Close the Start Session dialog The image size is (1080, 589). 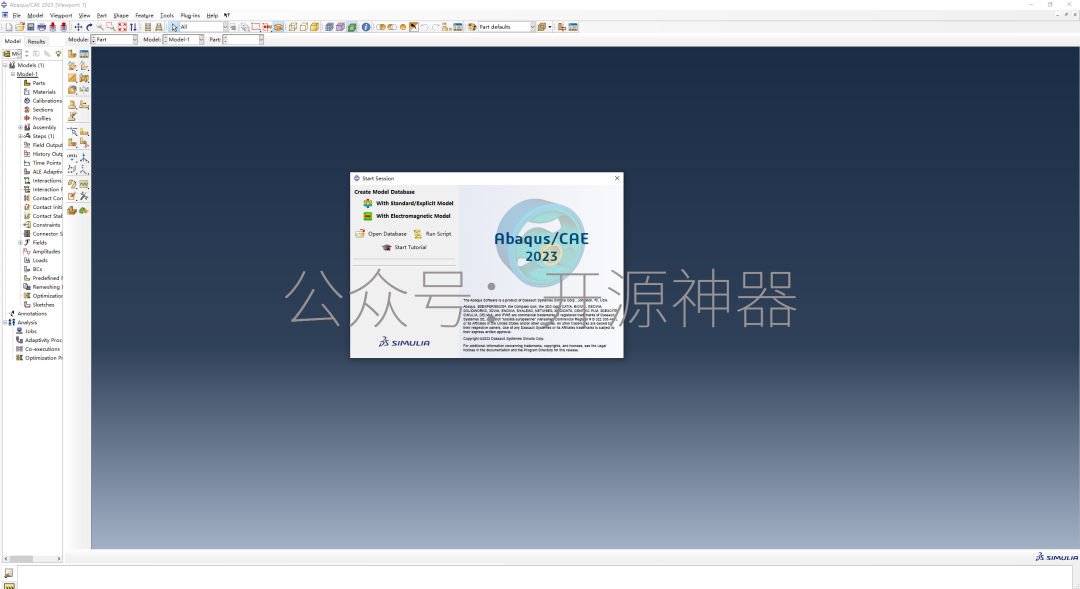[617, 178]
